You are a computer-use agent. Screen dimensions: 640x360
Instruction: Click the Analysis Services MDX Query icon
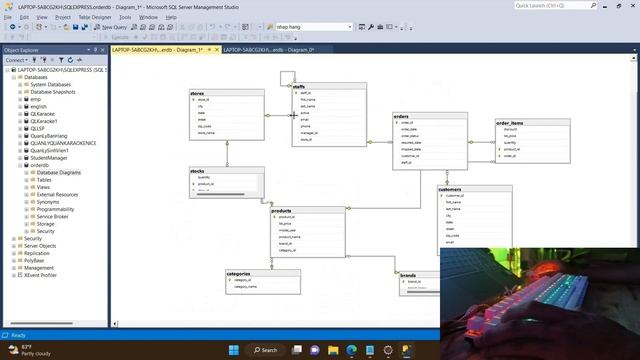143,27
